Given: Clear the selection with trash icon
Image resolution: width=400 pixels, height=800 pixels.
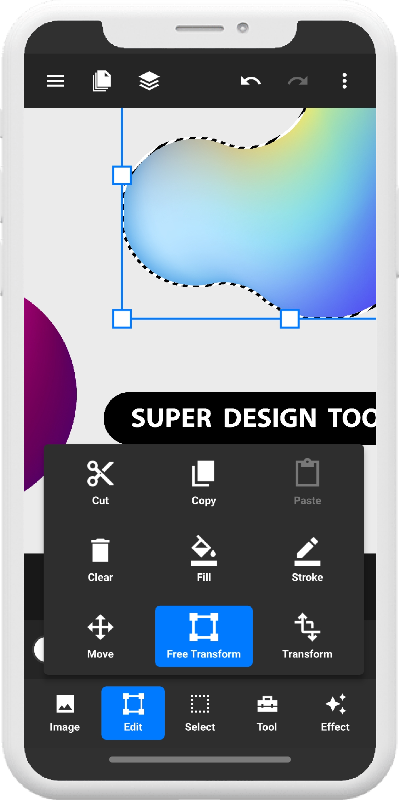Looking at the screenshot, I should [x=101, y=559].
